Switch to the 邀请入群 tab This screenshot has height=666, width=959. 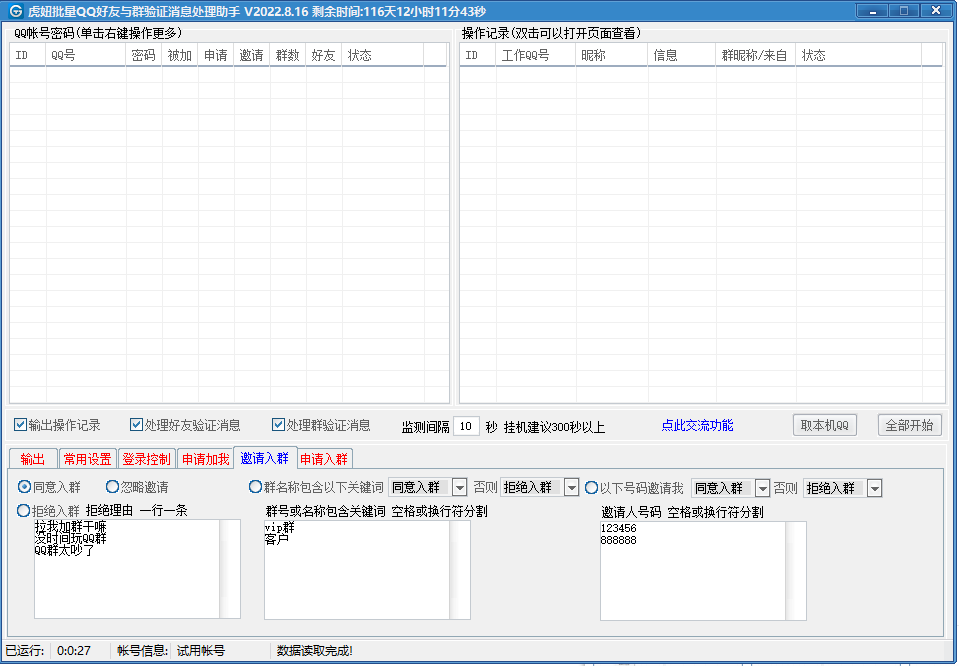[x=265, y=457]
